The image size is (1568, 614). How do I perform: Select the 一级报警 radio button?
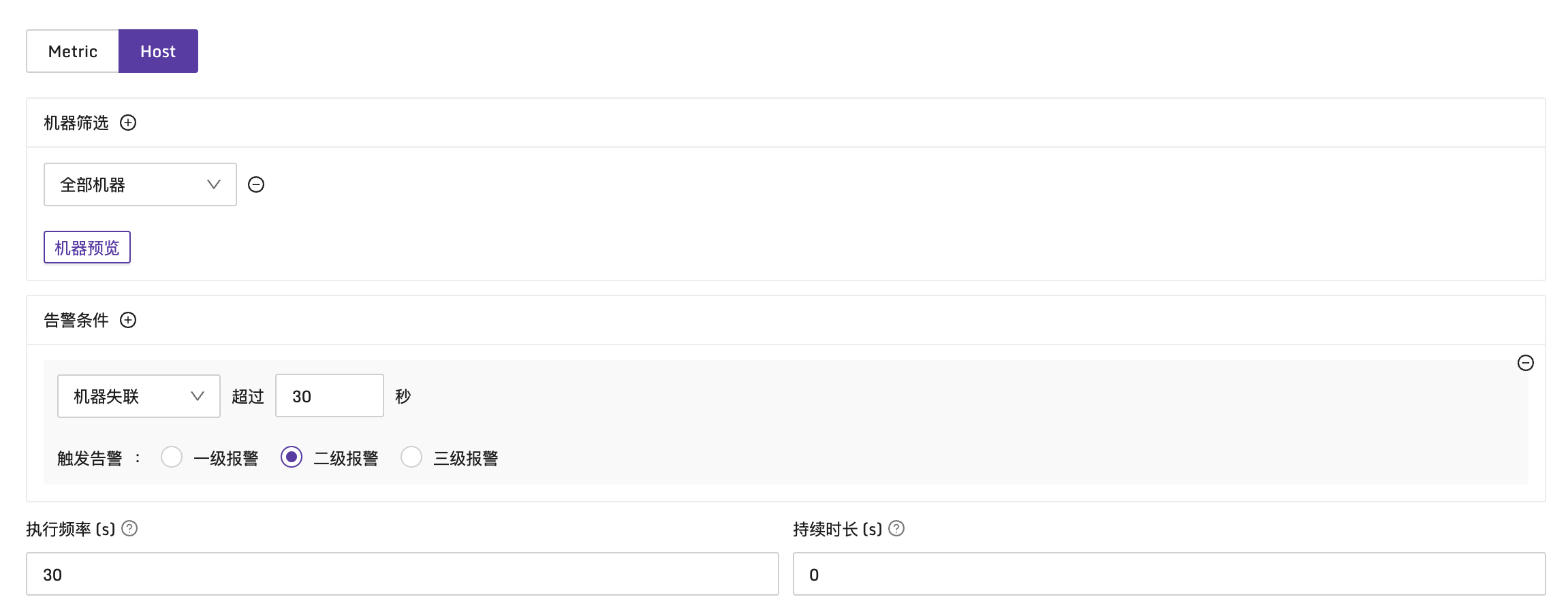click(x=171, y=457)
